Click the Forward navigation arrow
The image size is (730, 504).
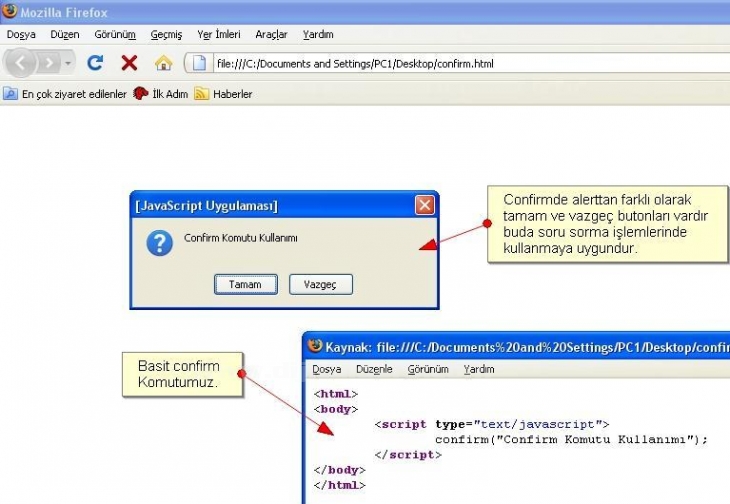pyautogui.click(x=49, y=63)
